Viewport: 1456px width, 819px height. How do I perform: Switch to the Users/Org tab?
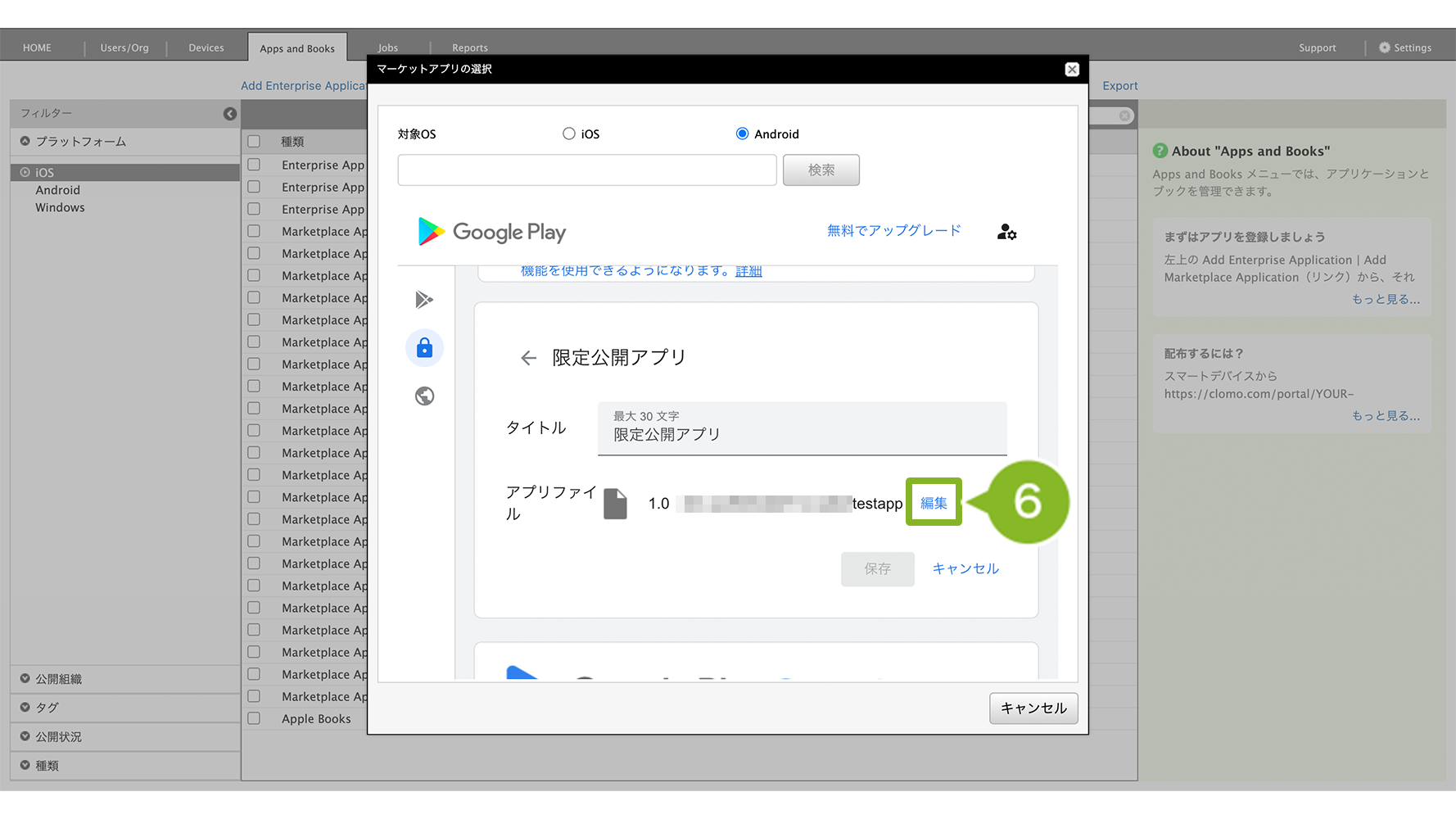click(x=124, y=48)
